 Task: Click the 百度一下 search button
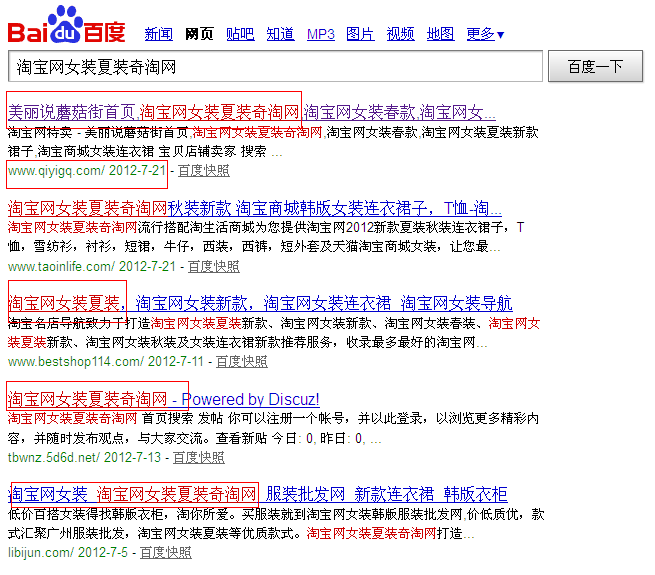point(595,66)
